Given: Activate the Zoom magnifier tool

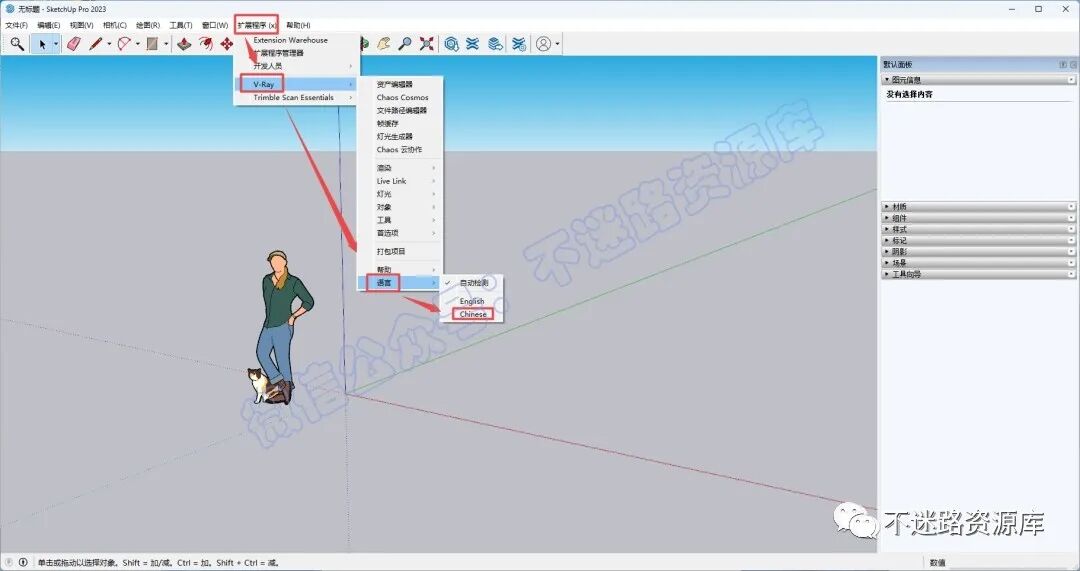Looking at the screenshot, I should click(x=405, y=44).
